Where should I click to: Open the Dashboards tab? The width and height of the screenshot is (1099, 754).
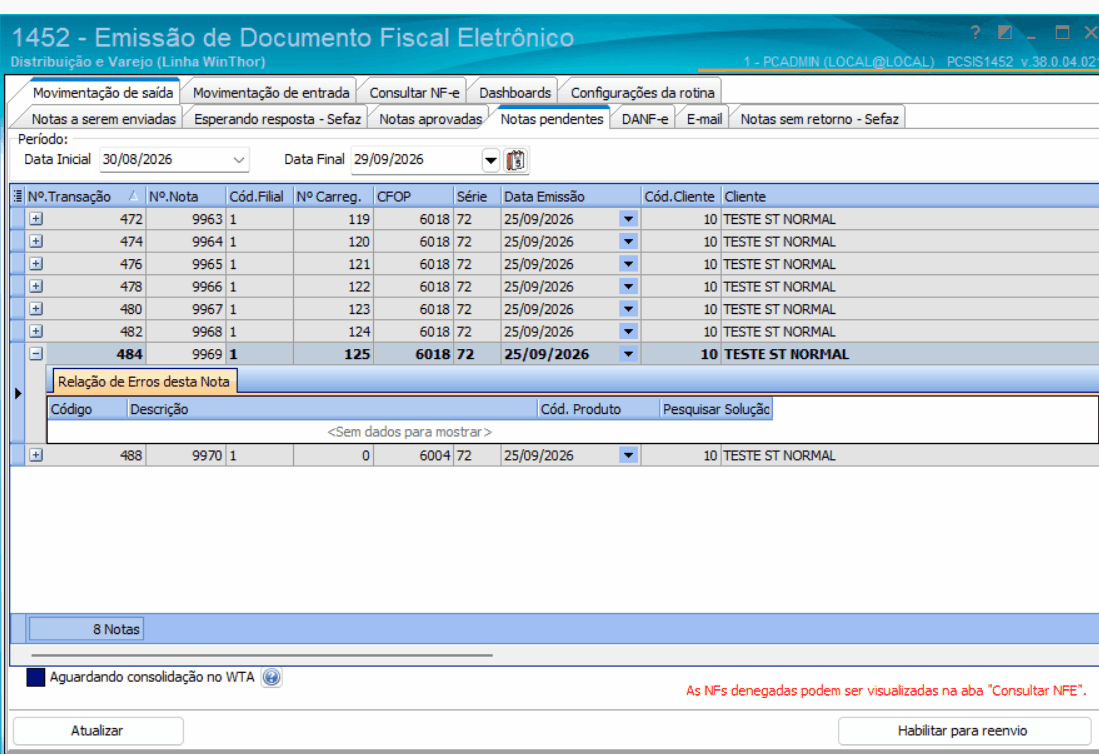point(514,92)
